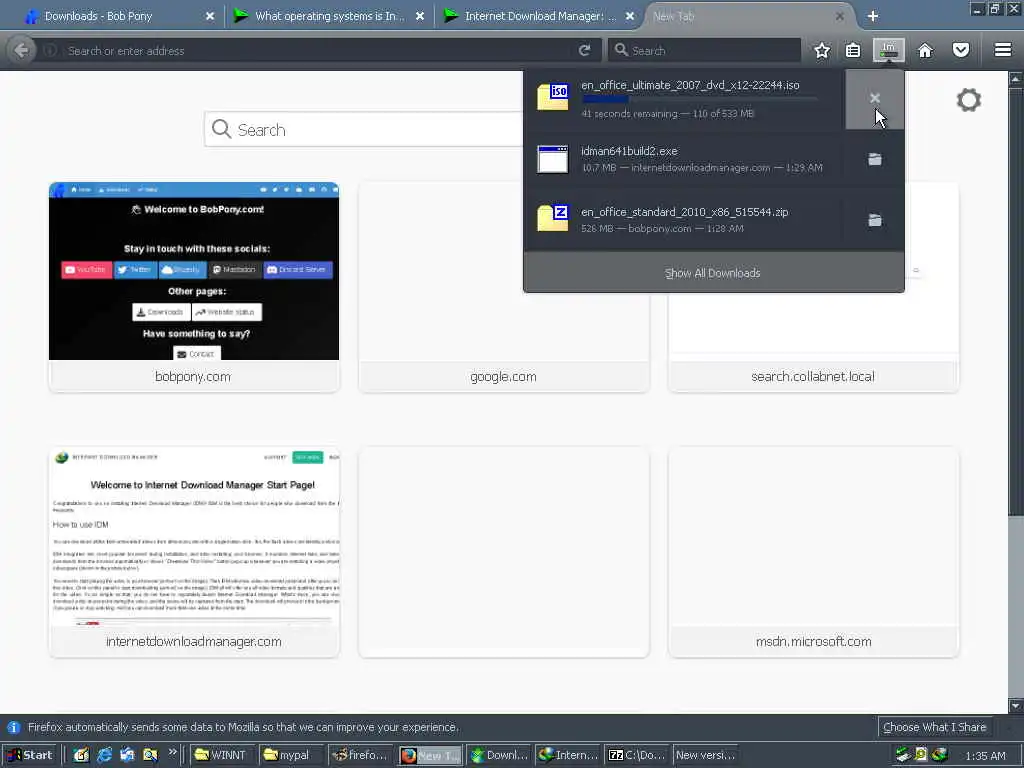The height and width of the screenshot is (768, 1024).
Task: Switch to Downl... taskbar window
Action: (x=500, y=755)
